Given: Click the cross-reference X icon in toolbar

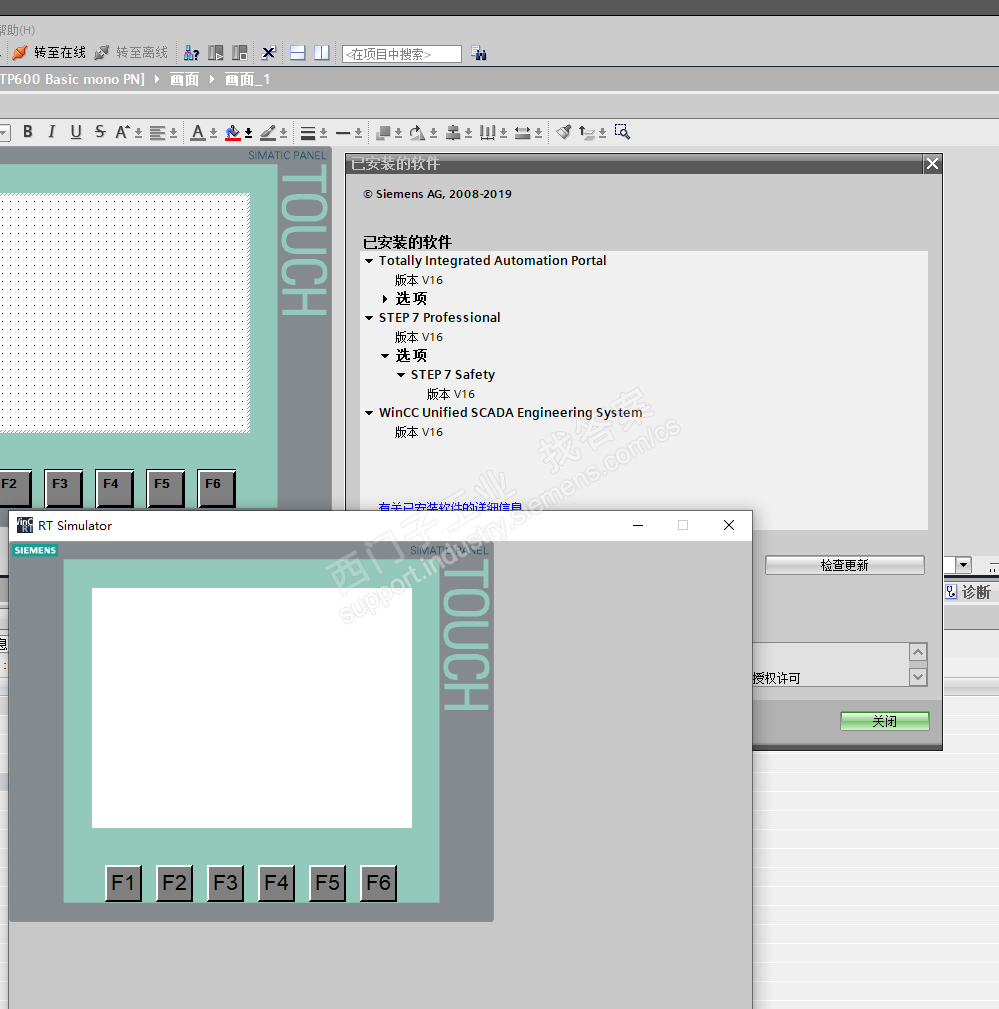Looking at the screenshot, I should [x=268, y=53].
